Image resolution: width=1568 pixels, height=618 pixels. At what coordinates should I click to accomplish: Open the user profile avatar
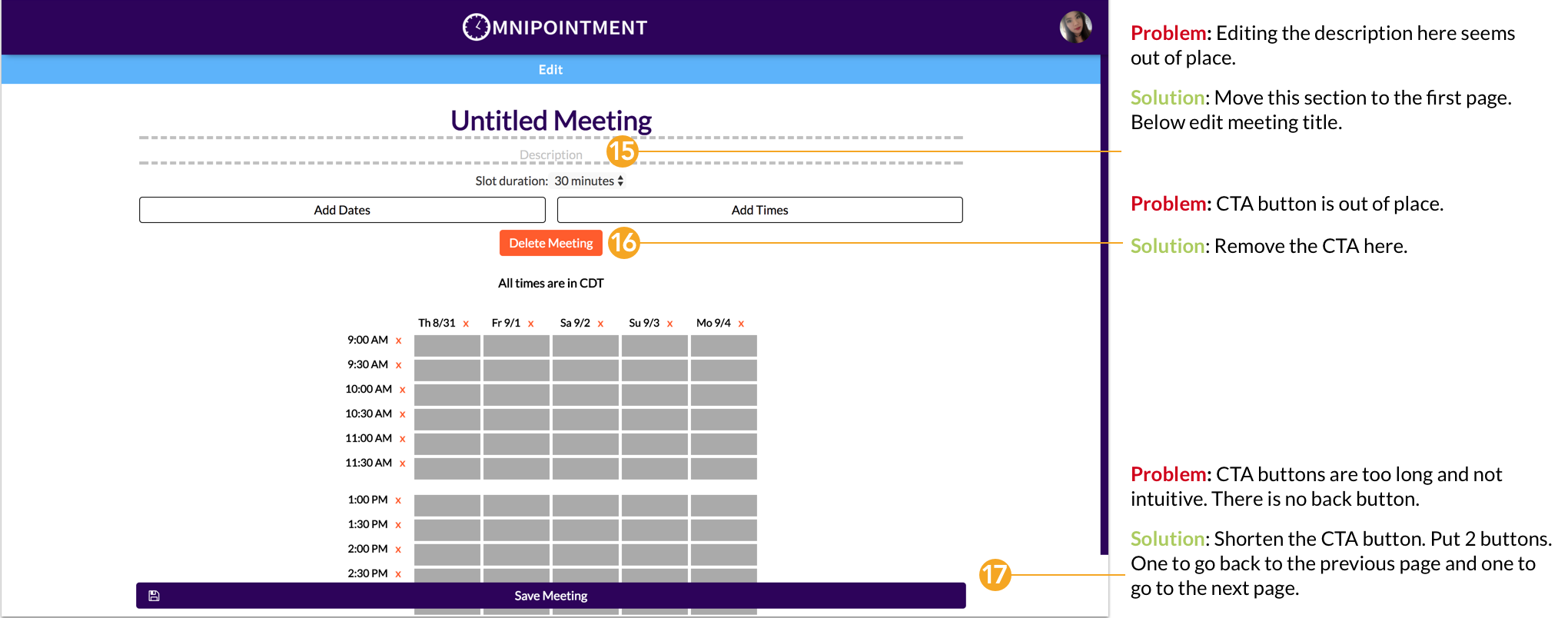click(x=1075, y=27)
